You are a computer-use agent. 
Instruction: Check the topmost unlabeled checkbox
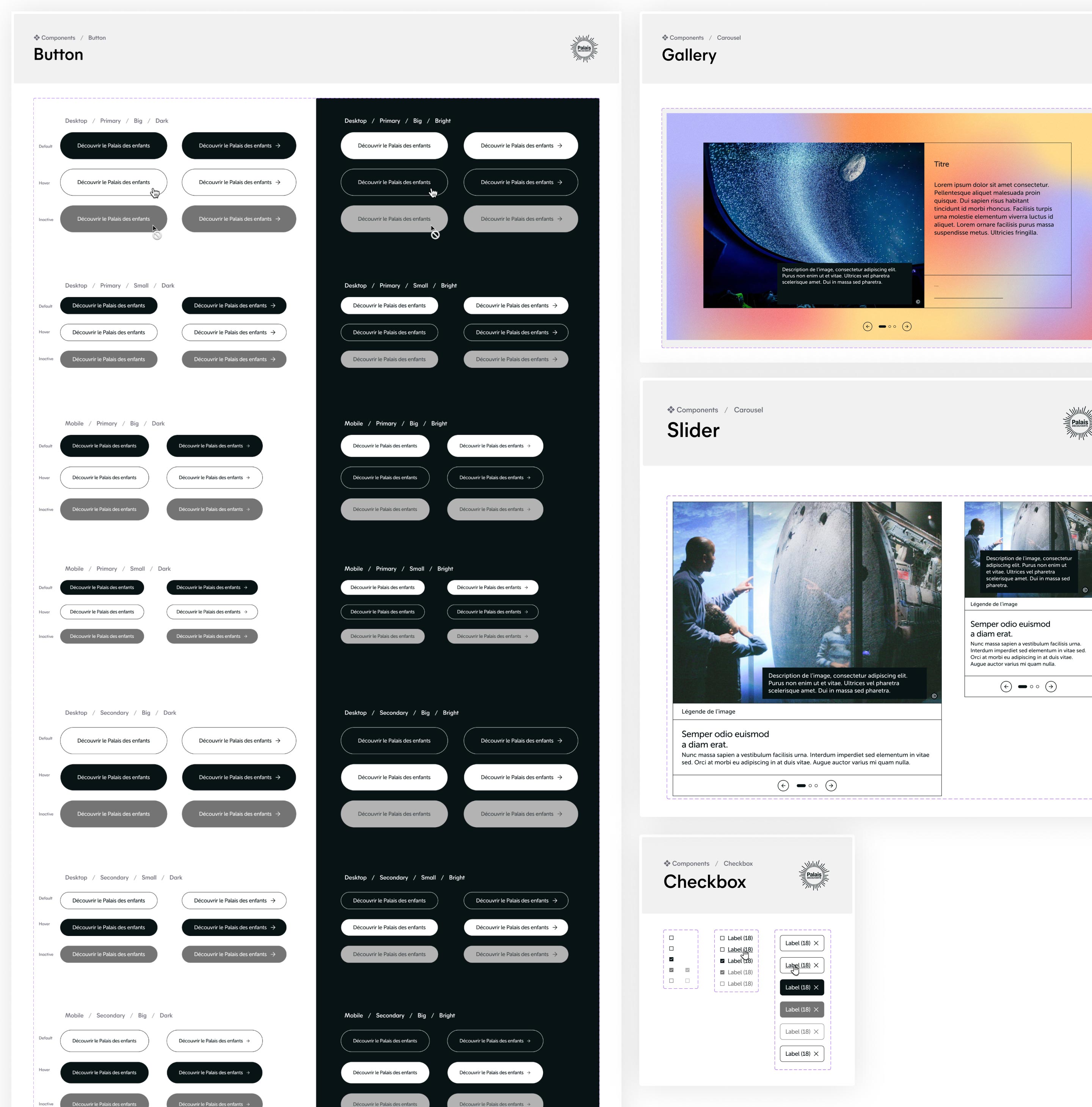pyautogui.click(x=672, y=938)
